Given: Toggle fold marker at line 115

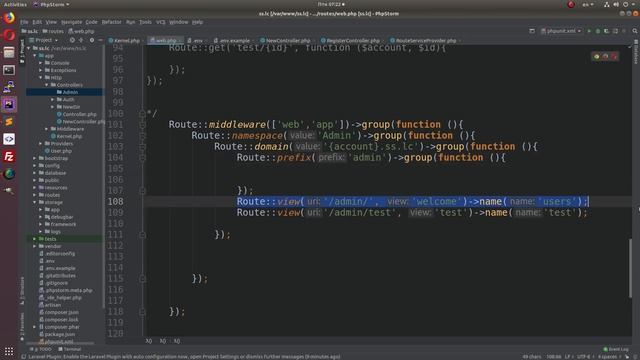Looking at the screenshot, I should coord(142,279).
